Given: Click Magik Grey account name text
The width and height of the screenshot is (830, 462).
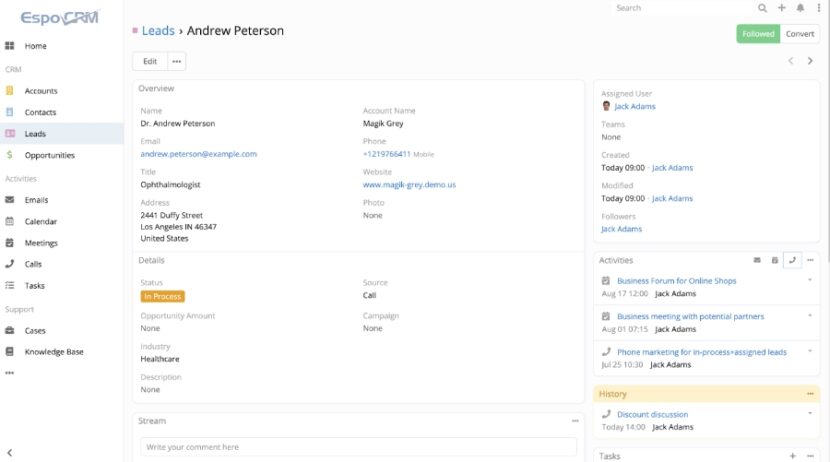Looking at the screenshot, I should tap(383, 123).
